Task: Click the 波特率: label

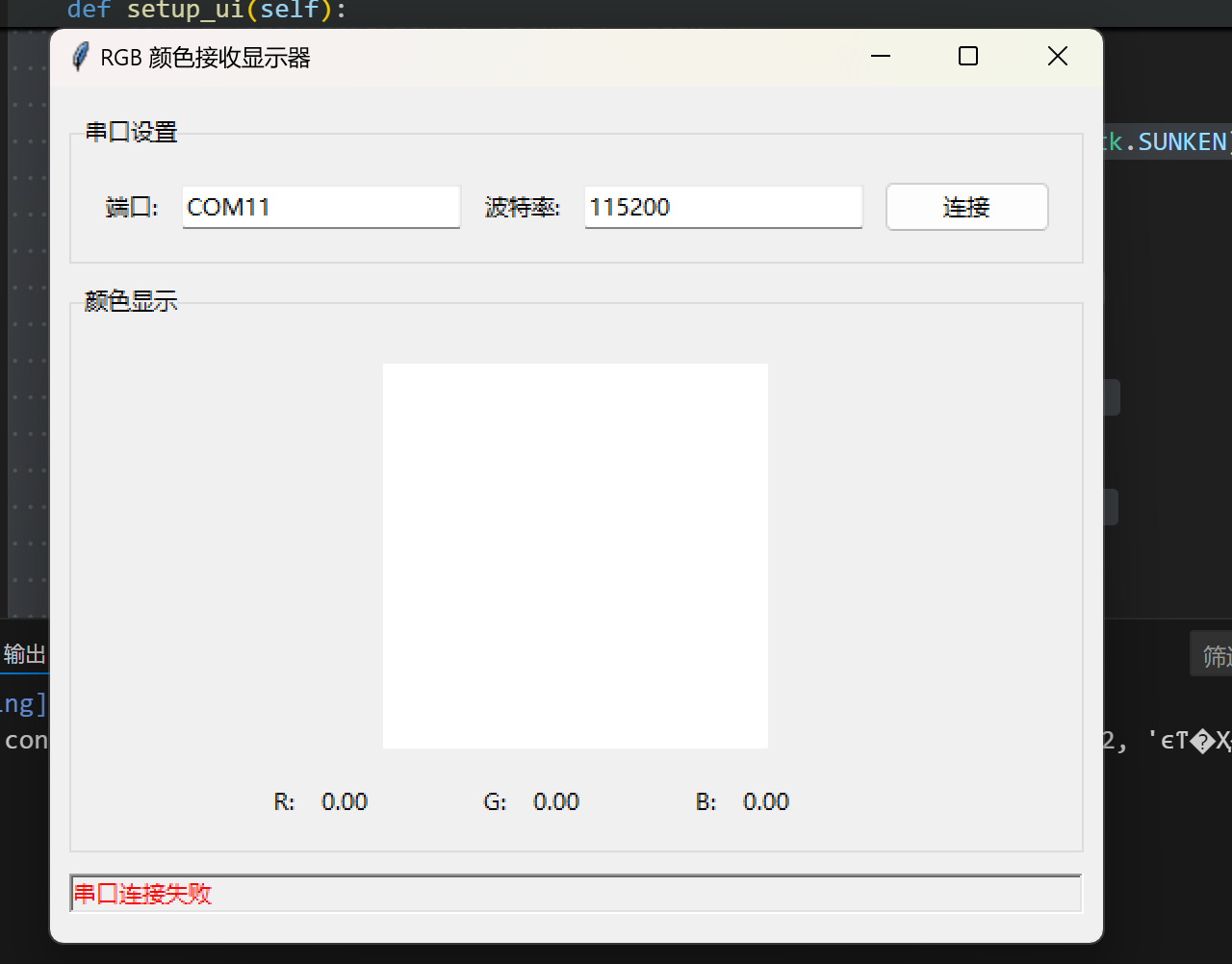Action: tap(523, 207)
